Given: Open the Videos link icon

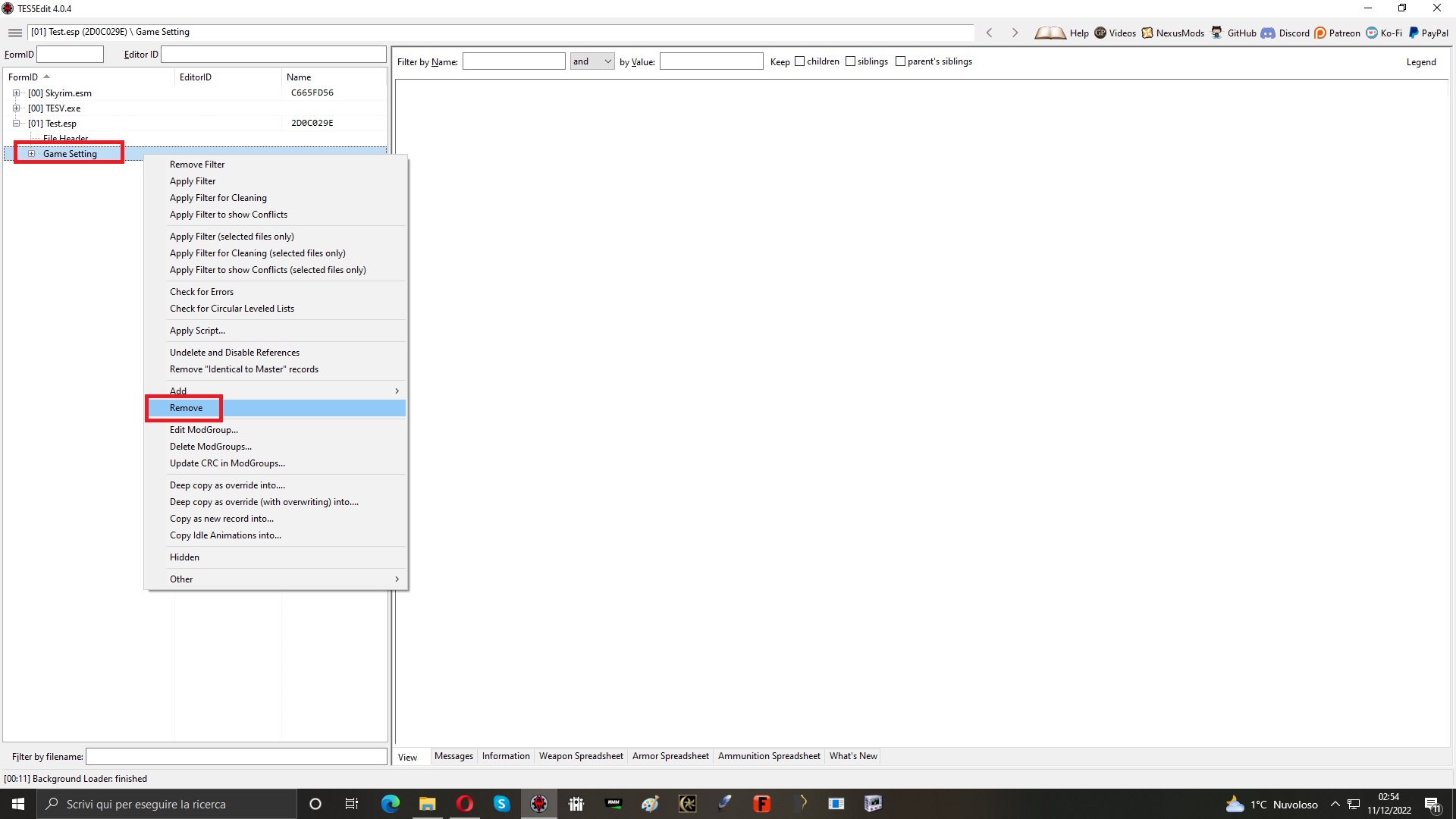Looking at the screenshot, I should (x=1100, y=33).
